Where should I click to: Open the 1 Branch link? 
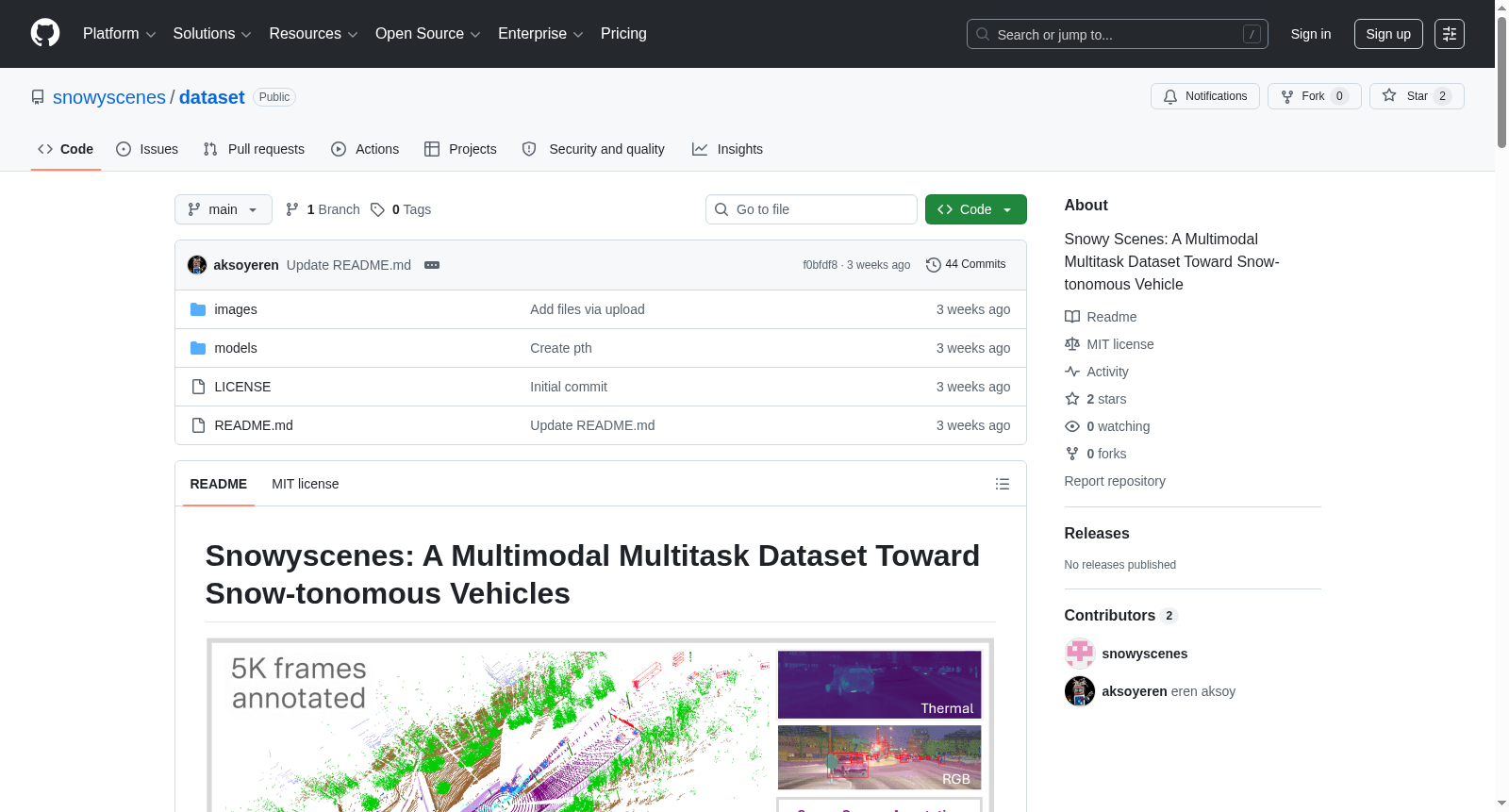[x=323, y=209]
